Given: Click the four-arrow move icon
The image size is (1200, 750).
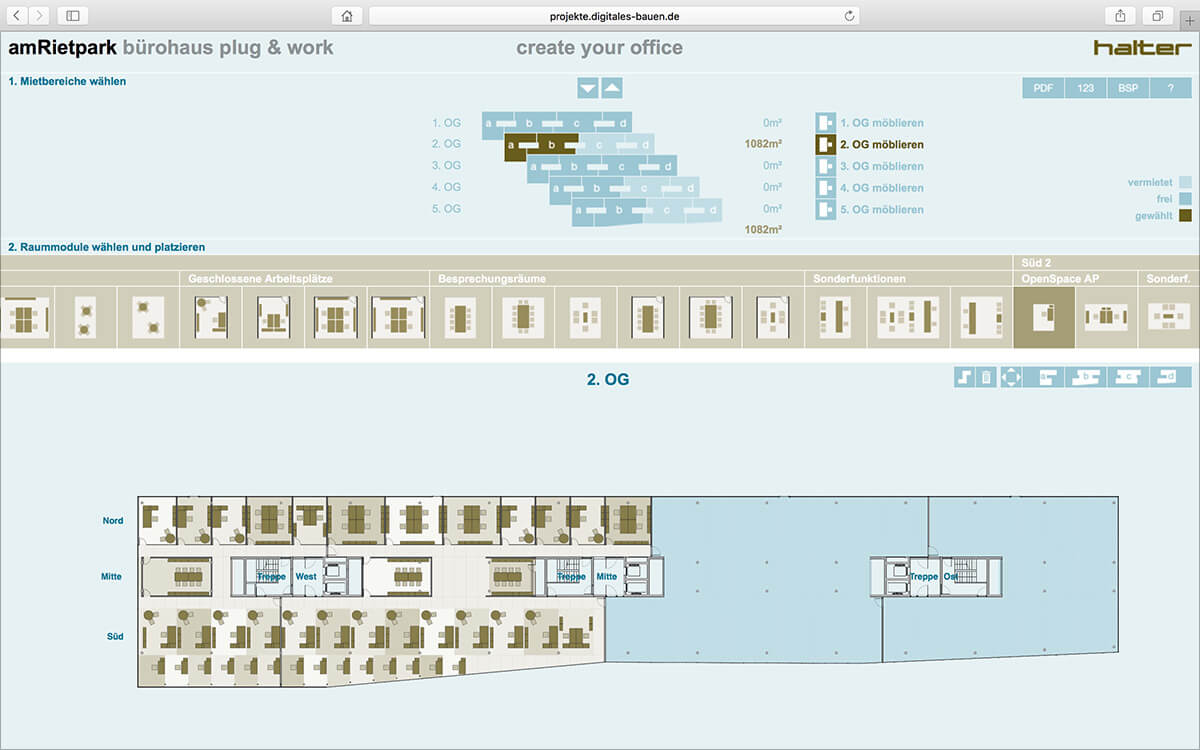Looking at the screenshot, I should click(x=1011, y=377).
